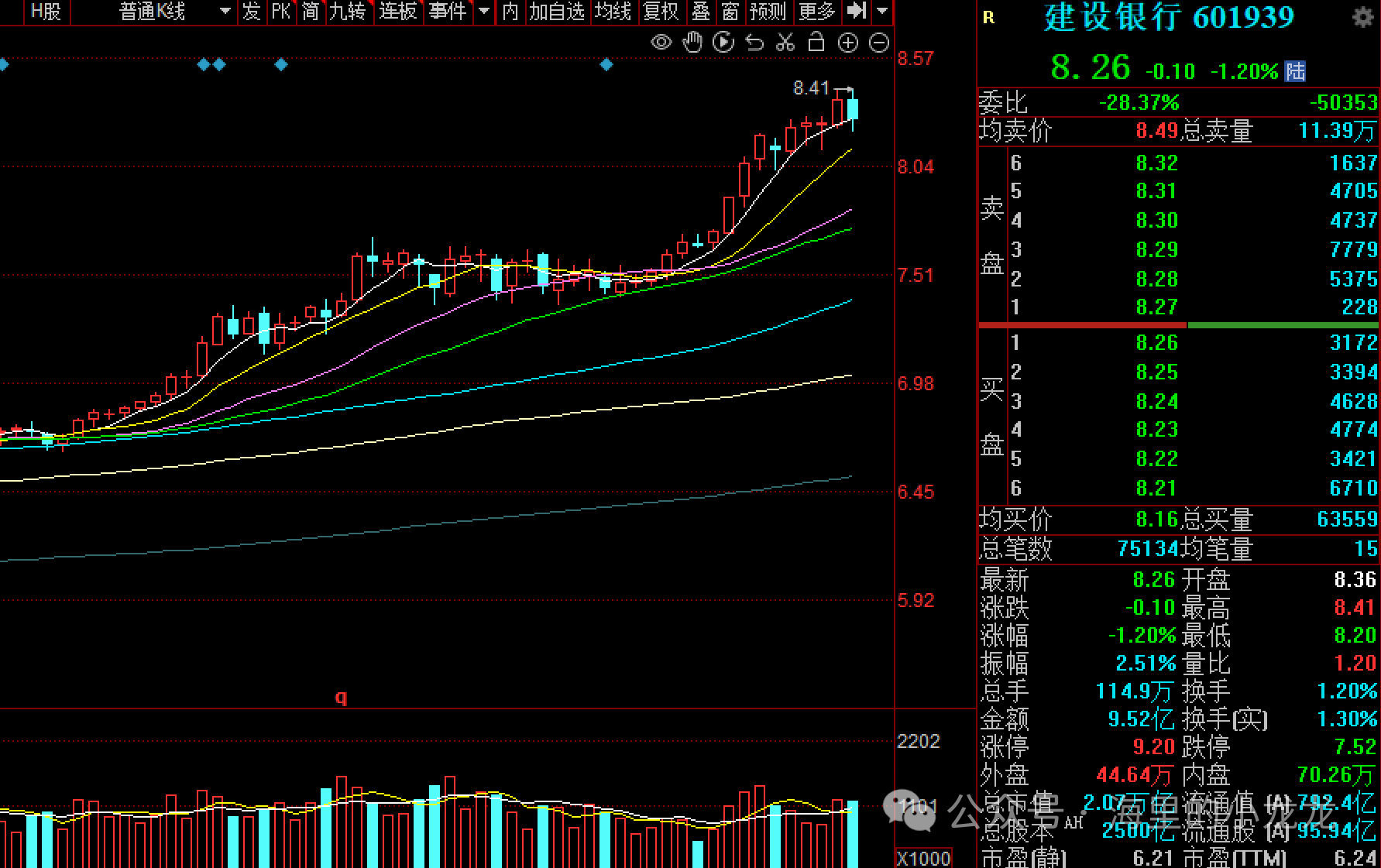The height and width of the screenshot is (868, 1381).
Task: Zoom out chart with circled minus icon
Action: (x=879, y=43)
